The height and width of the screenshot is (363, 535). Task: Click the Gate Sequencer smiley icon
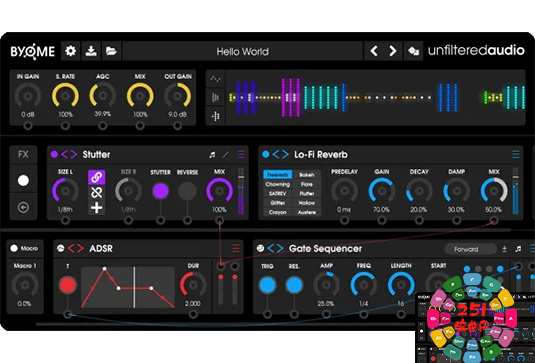point(260,248)
